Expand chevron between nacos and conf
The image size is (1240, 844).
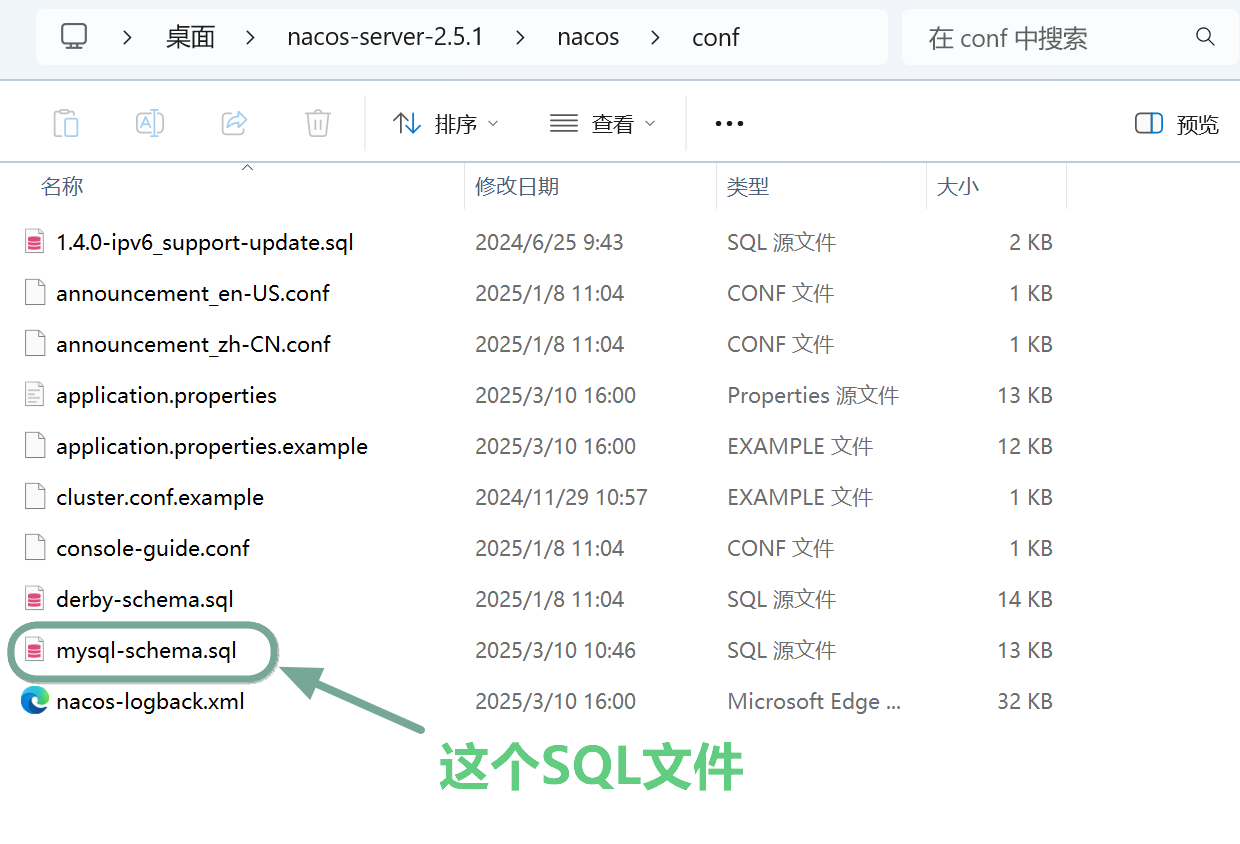pos(655,38)
